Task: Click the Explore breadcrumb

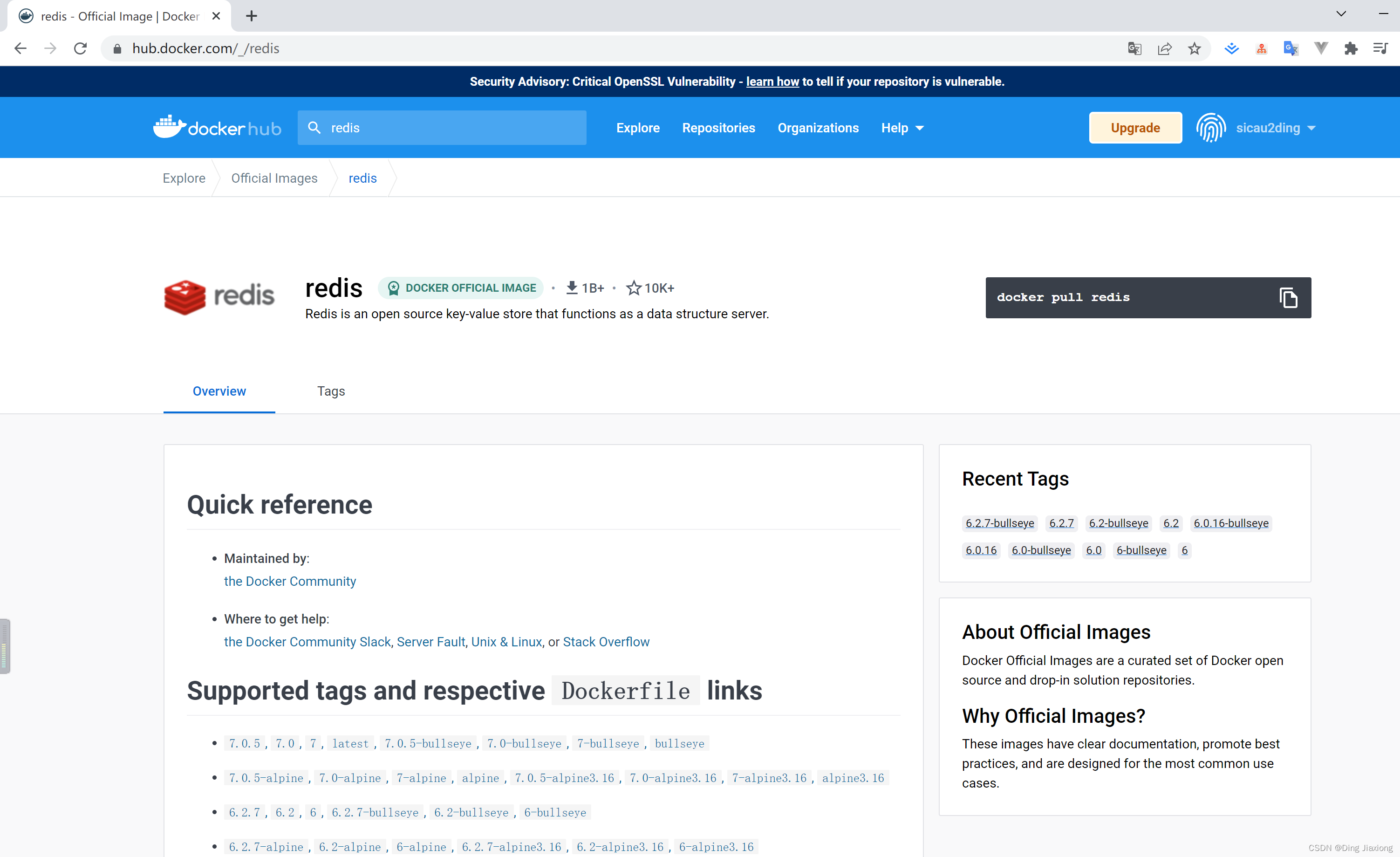Action: [184, 178]
